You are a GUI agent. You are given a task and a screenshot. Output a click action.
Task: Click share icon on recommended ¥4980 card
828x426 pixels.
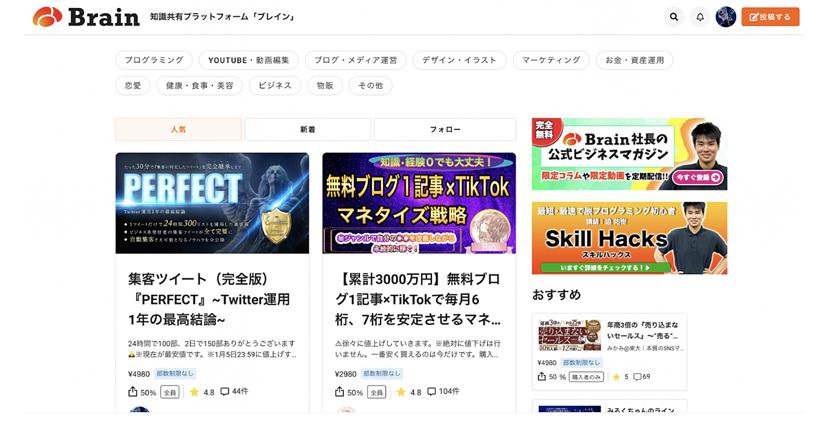[x=542, y=377]
